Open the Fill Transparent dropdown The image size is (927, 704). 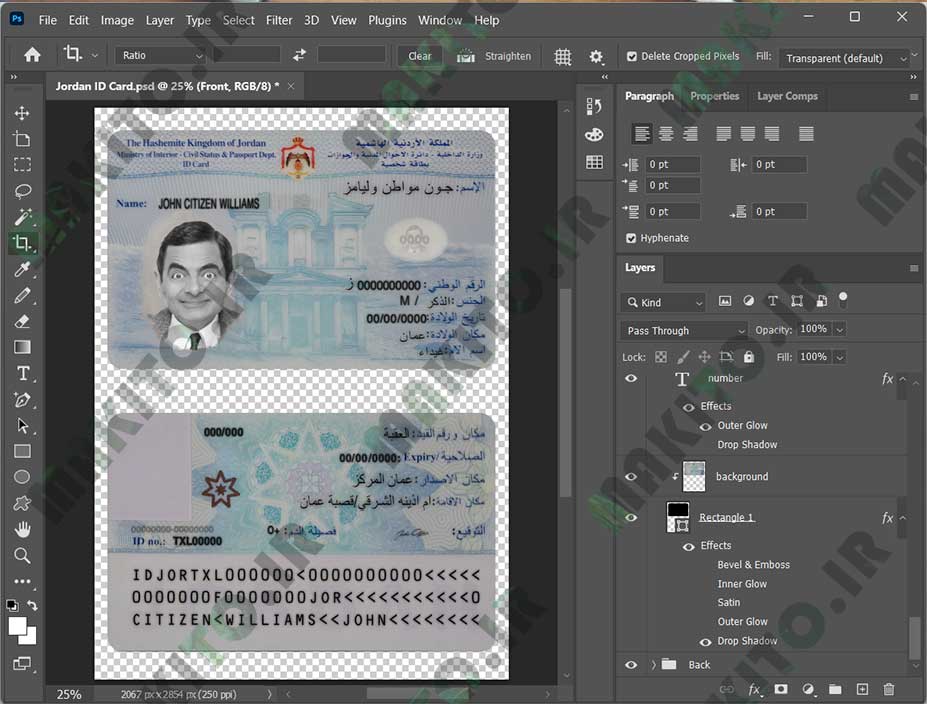[x=844, y=58]
